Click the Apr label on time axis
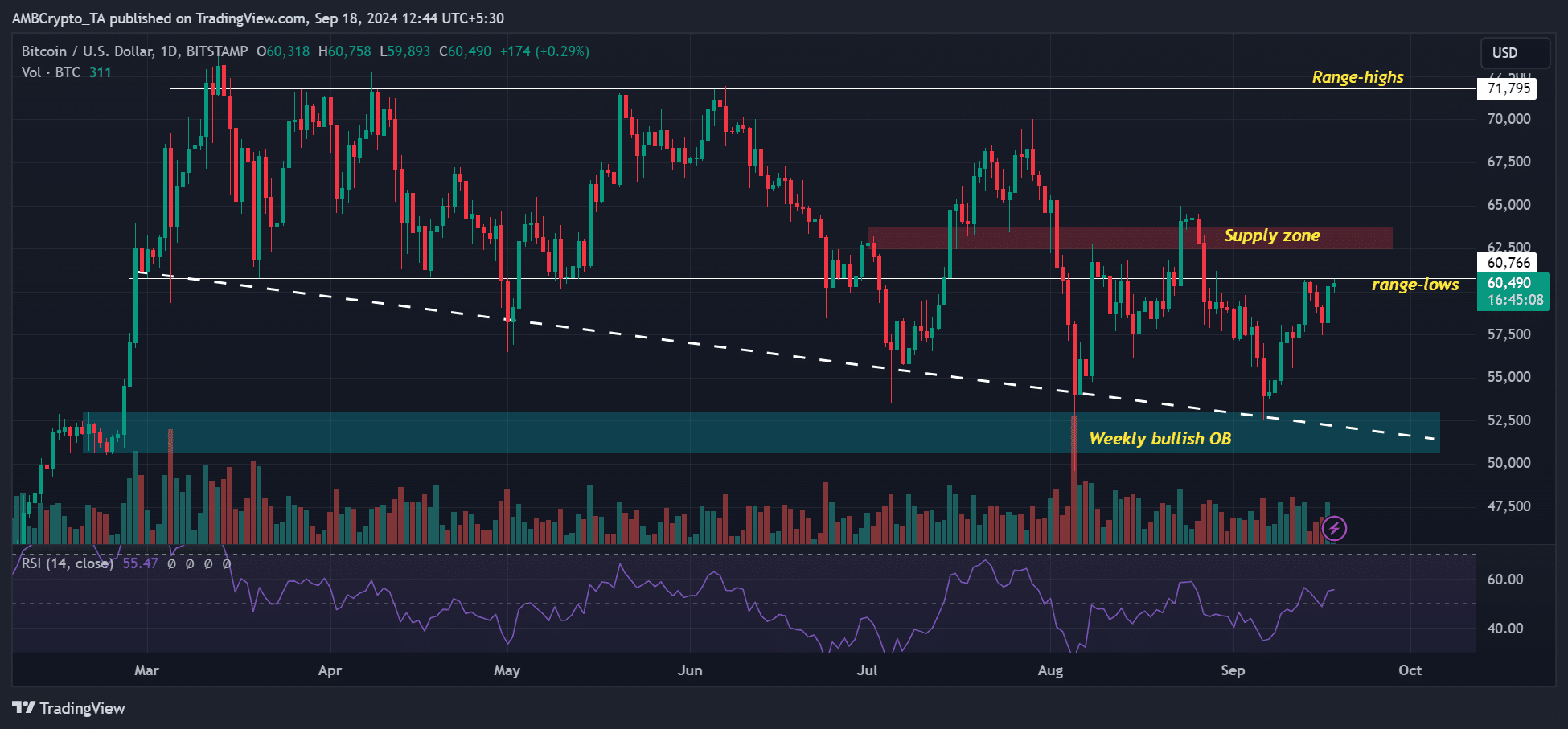 pyautogui.click(x=330, y=670)
